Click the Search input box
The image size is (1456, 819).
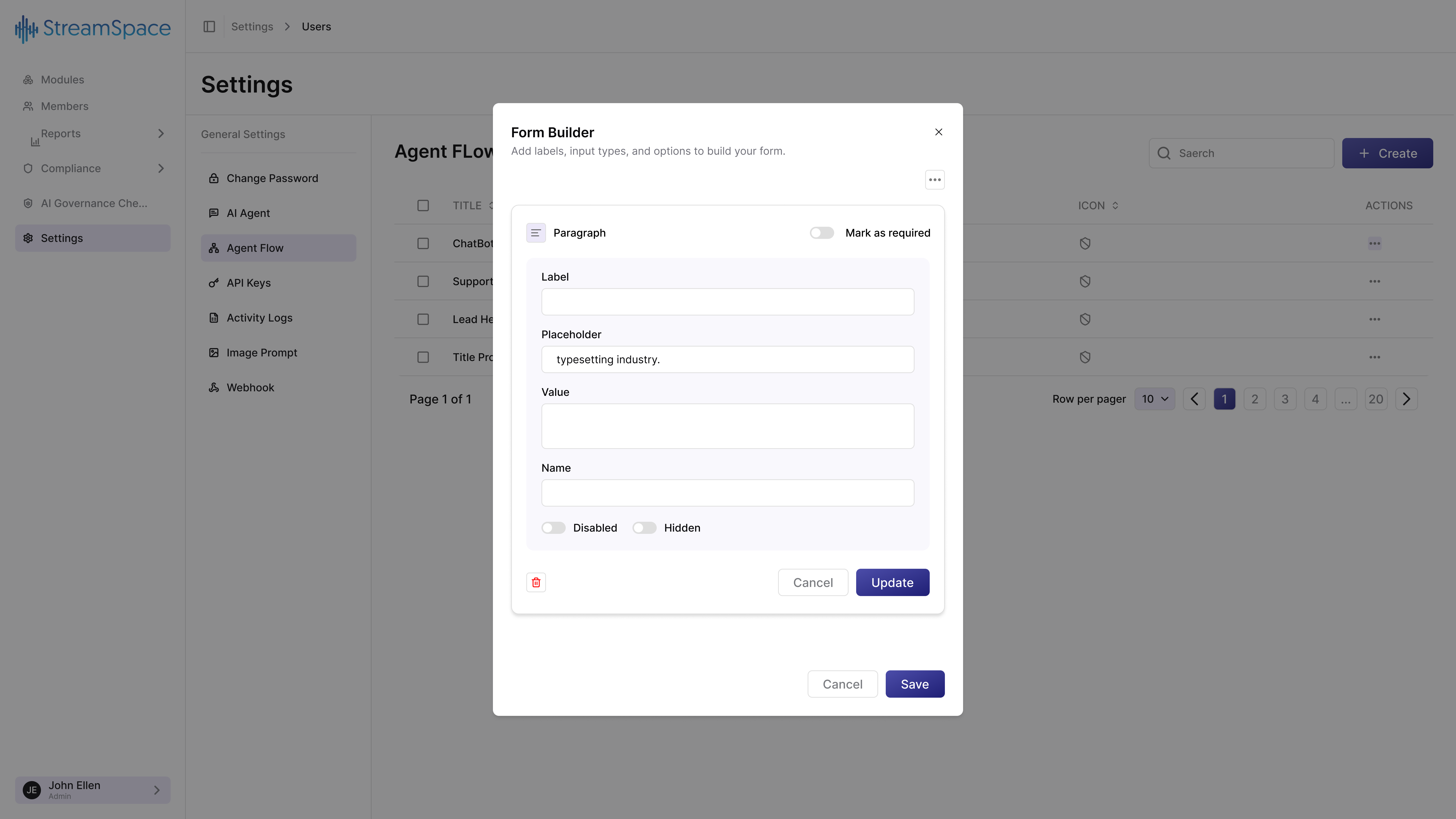click(x=1241, y=153)
